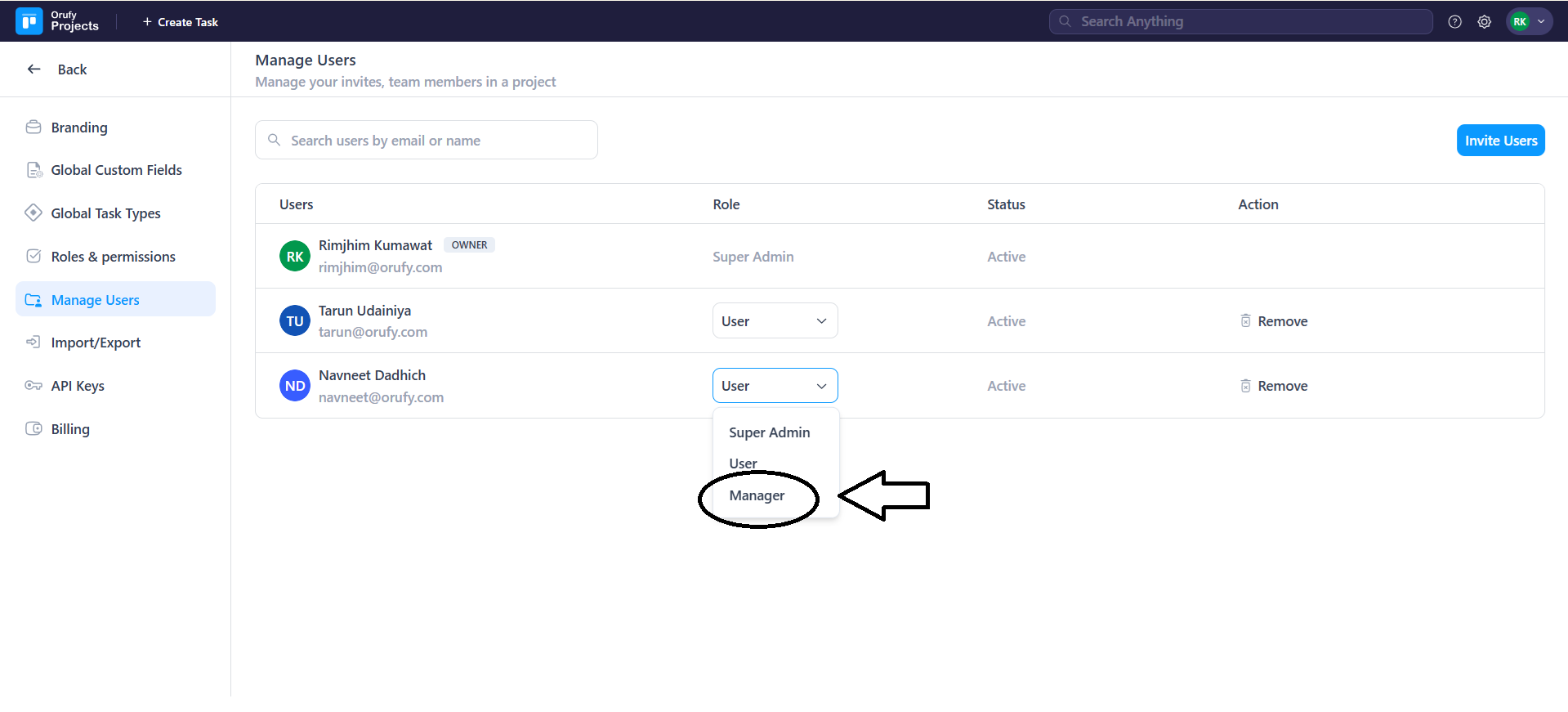Click the Global Task Types diamond icon
This screenshot has height=712, width=1568.
coord(34,213)
